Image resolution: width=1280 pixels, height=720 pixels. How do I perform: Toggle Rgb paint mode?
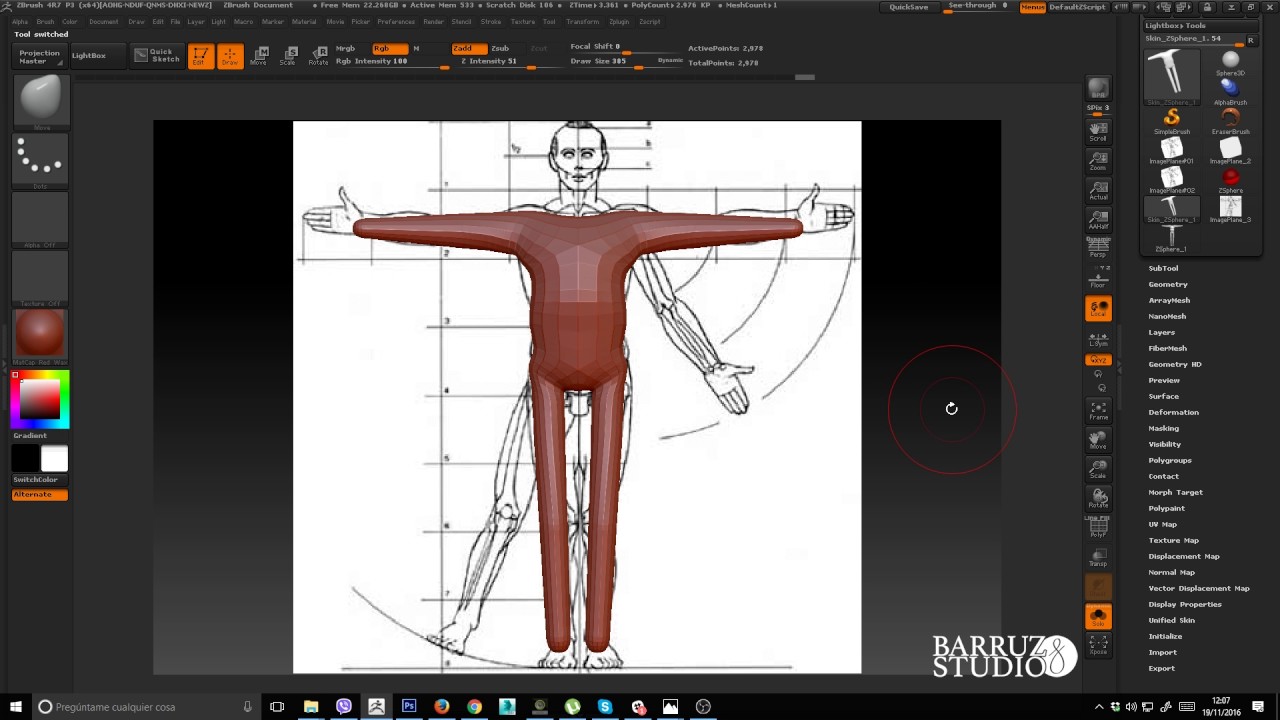point(389,48)
